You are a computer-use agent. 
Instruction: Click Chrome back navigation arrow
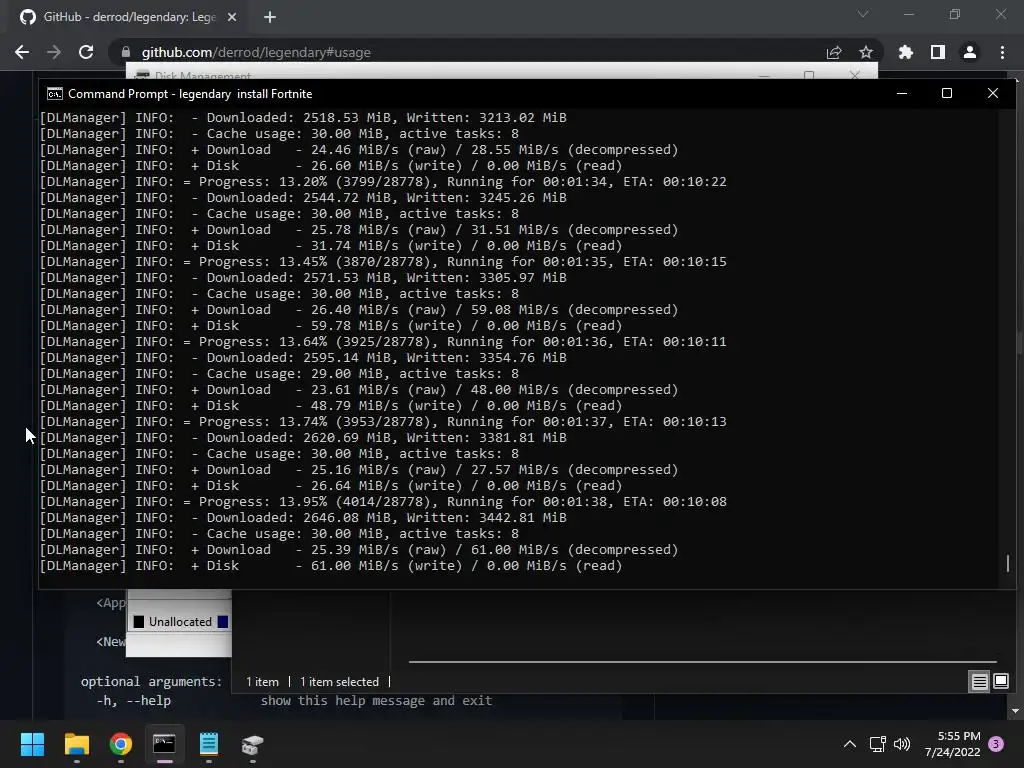(x=22, y=52)
